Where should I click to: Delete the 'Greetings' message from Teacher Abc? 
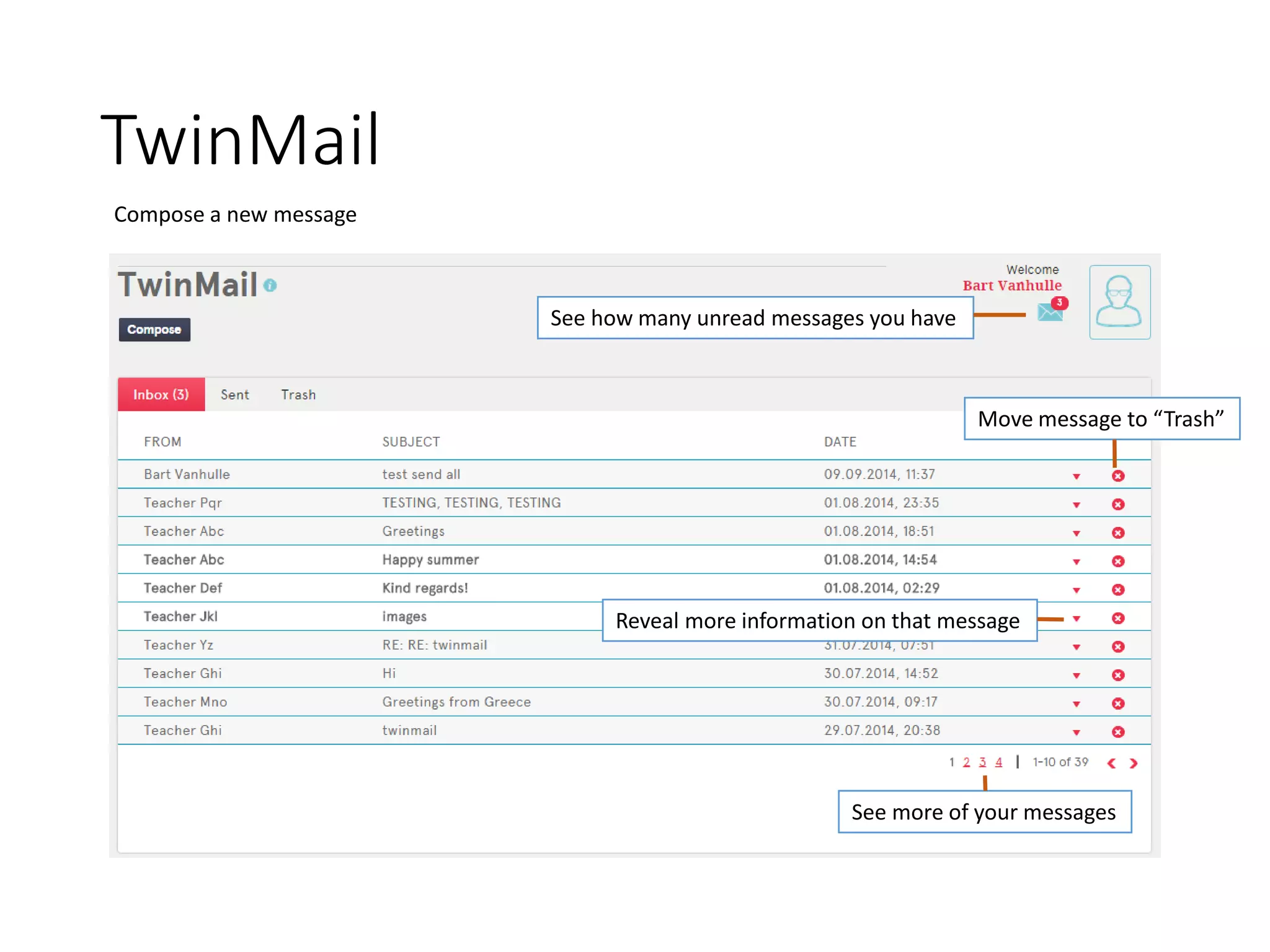(1118, 533)
